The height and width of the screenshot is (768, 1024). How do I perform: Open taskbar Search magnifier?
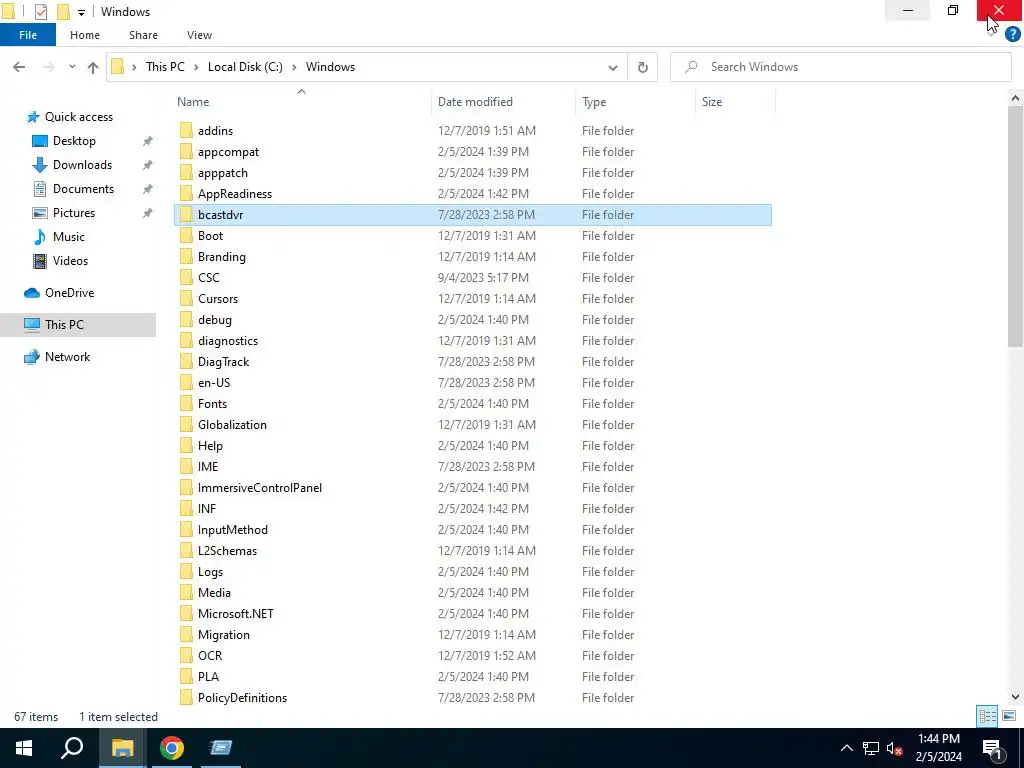point(72,748)
